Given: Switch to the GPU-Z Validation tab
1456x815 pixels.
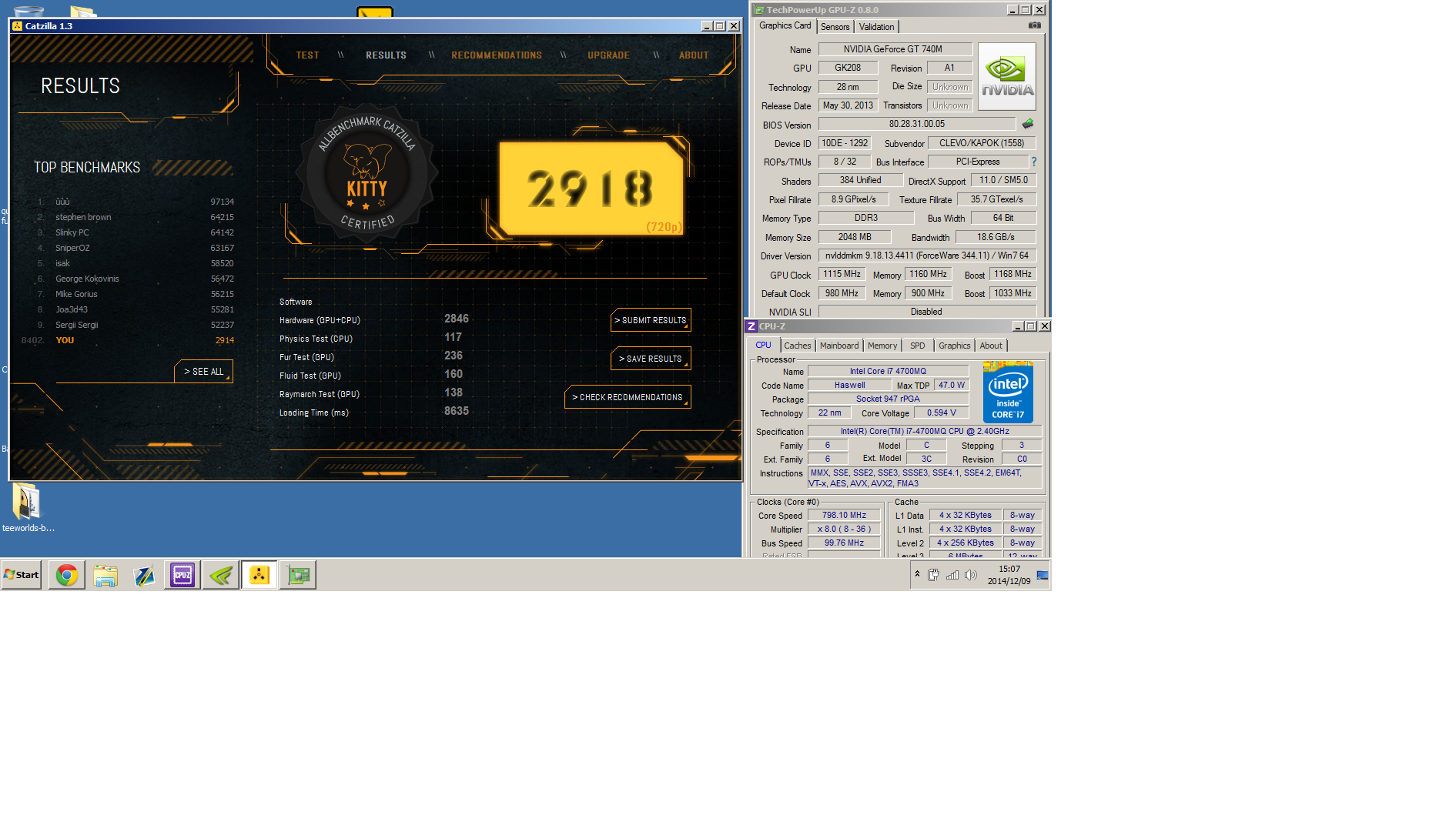Looking at the screenshot, I should [876, 27].
